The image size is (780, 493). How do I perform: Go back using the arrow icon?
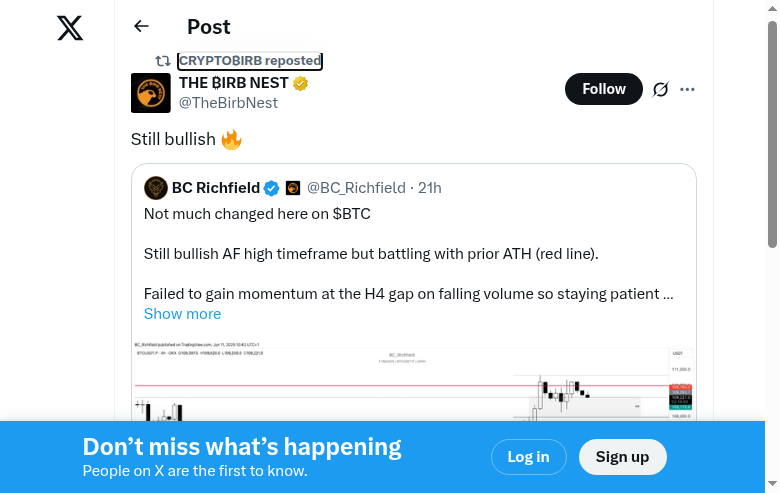click(x=141, y=27)
